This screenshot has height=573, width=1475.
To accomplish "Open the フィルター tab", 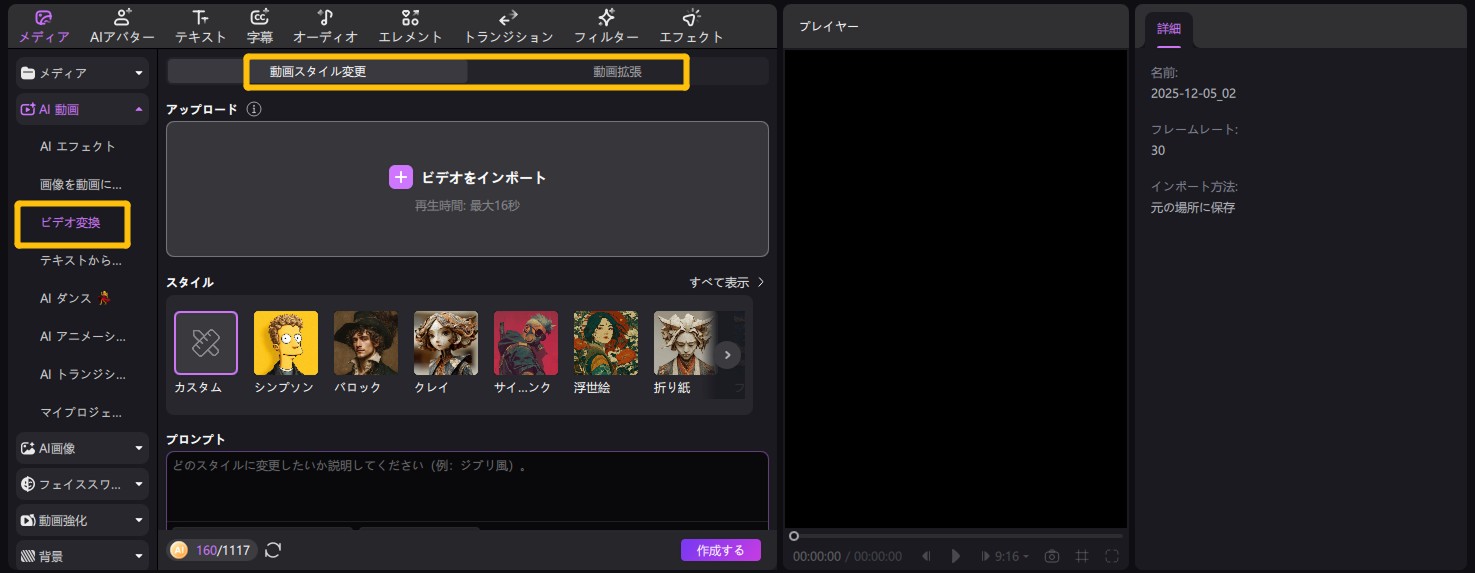I will coord(606,26).
